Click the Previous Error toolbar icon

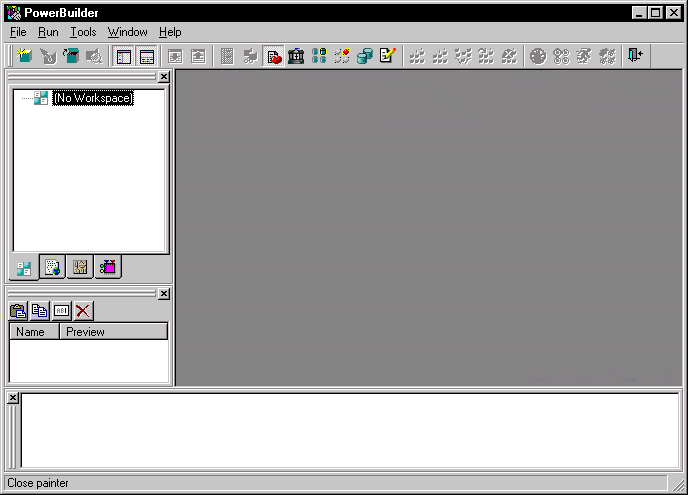tap(198, 56)
